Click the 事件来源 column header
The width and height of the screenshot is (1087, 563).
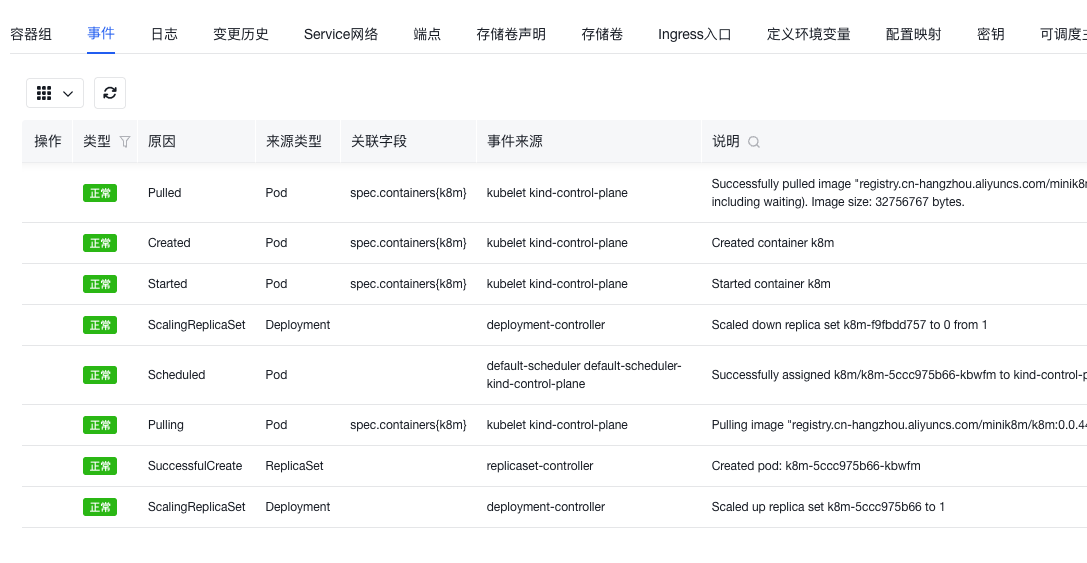point(515,142)
